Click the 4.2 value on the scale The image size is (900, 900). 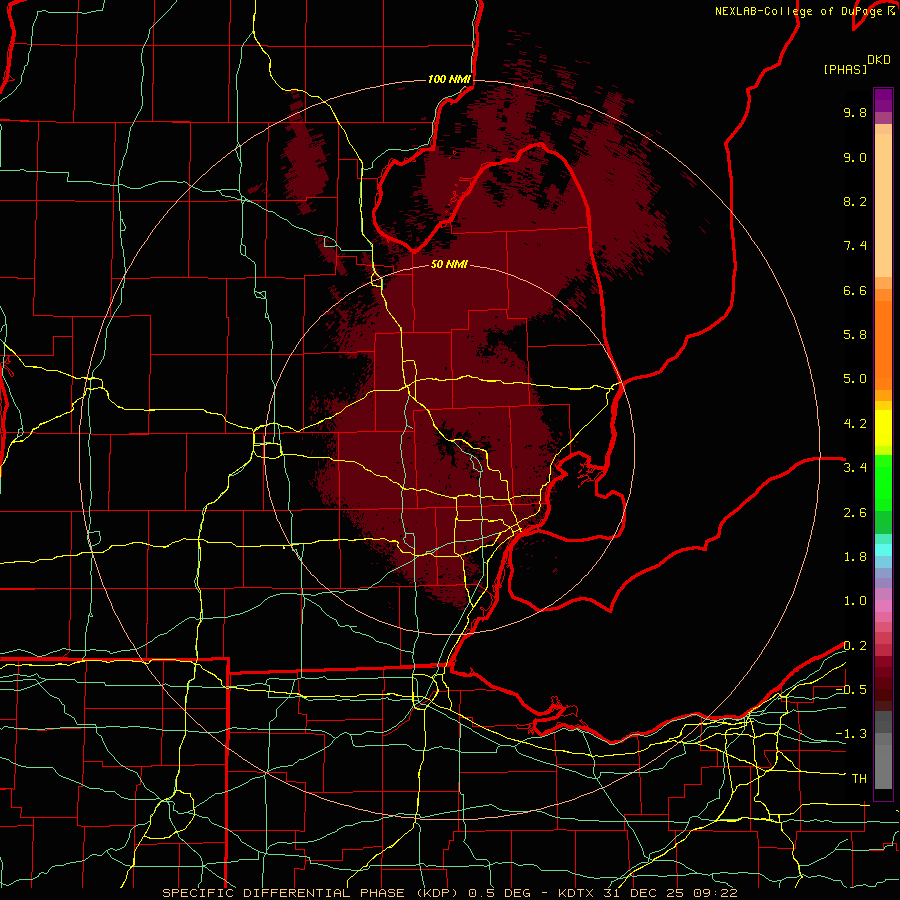(855, 424)
